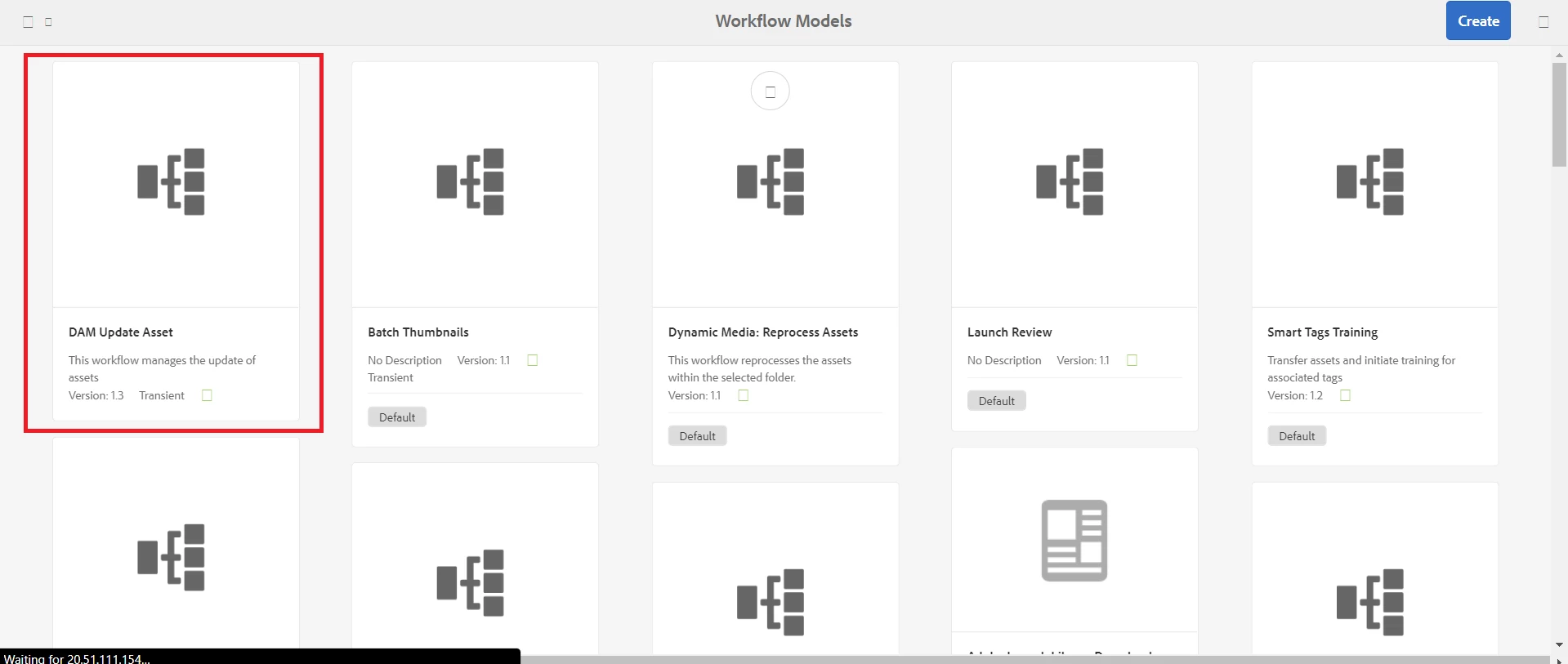The height and width of the screenshot is (664, 1568).
Task: Click Version: 1.3 on DAM Update Asset
Action: click(96, 395)
